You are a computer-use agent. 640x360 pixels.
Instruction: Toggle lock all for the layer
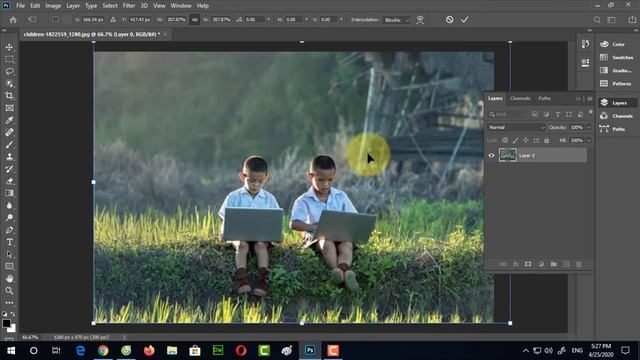[547, 140]
